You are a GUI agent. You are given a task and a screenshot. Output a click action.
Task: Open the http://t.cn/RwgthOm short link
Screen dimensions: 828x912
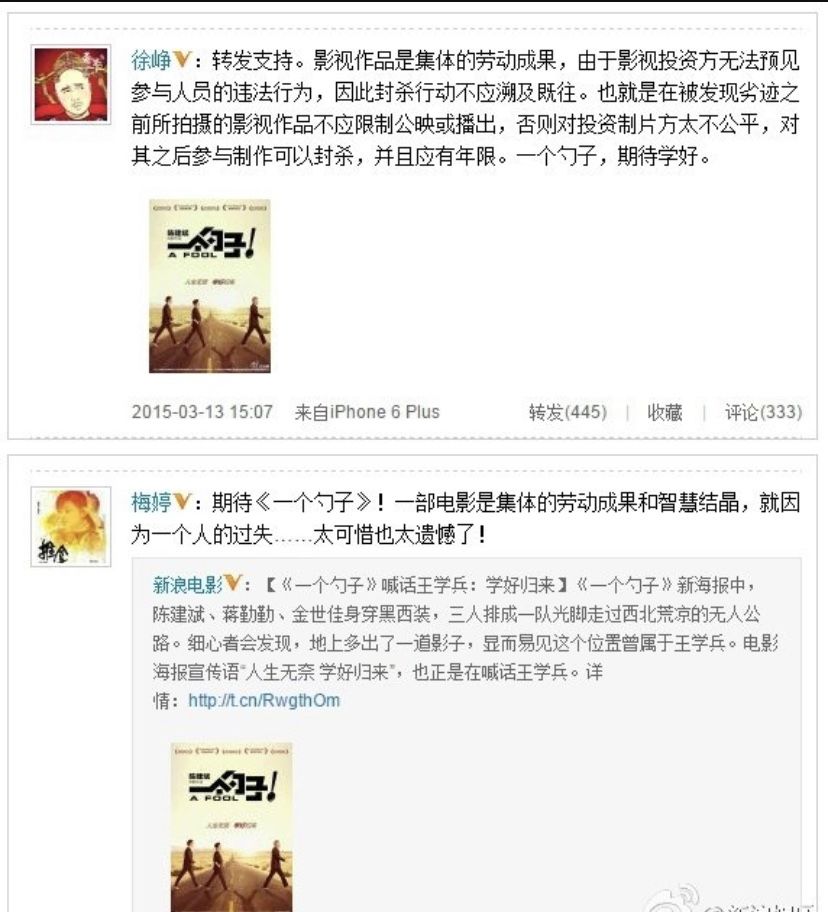click(x=264, y=700)
